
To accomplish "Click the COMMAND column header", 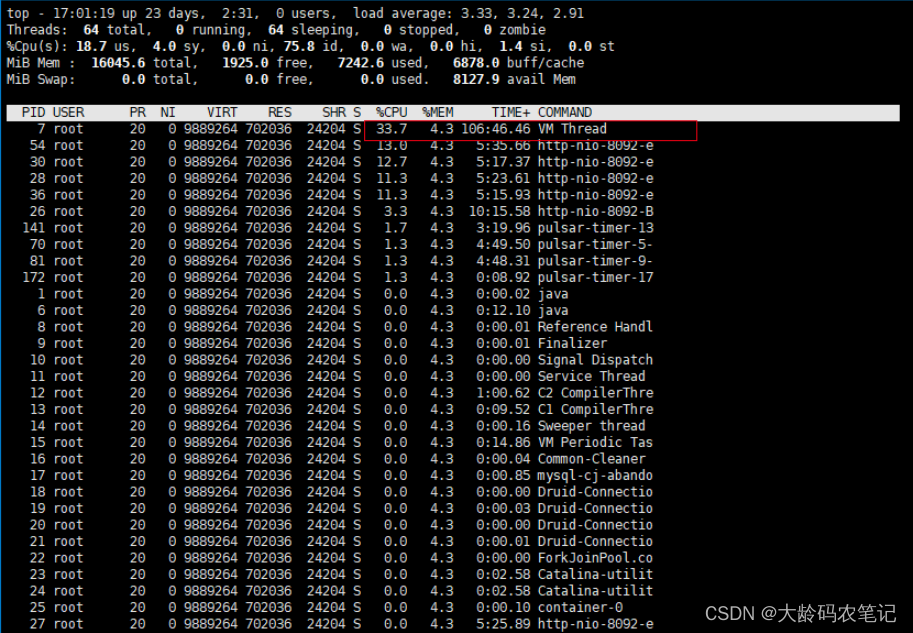I will coord(565,112).
